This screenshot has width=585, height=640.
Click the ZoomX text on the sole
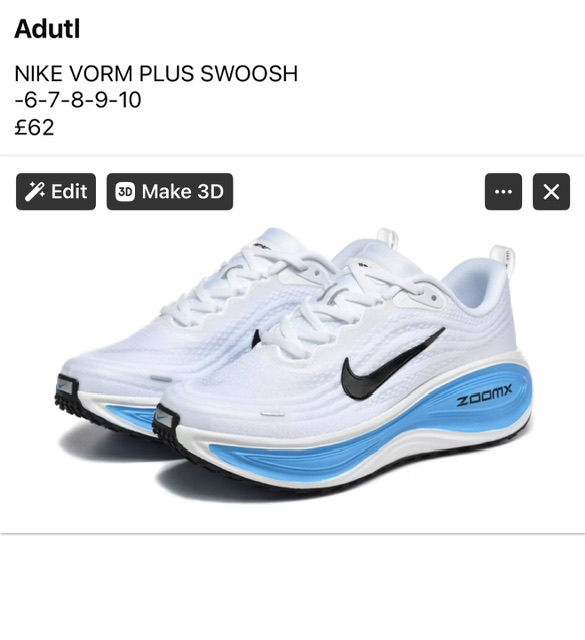coord(484,396)
